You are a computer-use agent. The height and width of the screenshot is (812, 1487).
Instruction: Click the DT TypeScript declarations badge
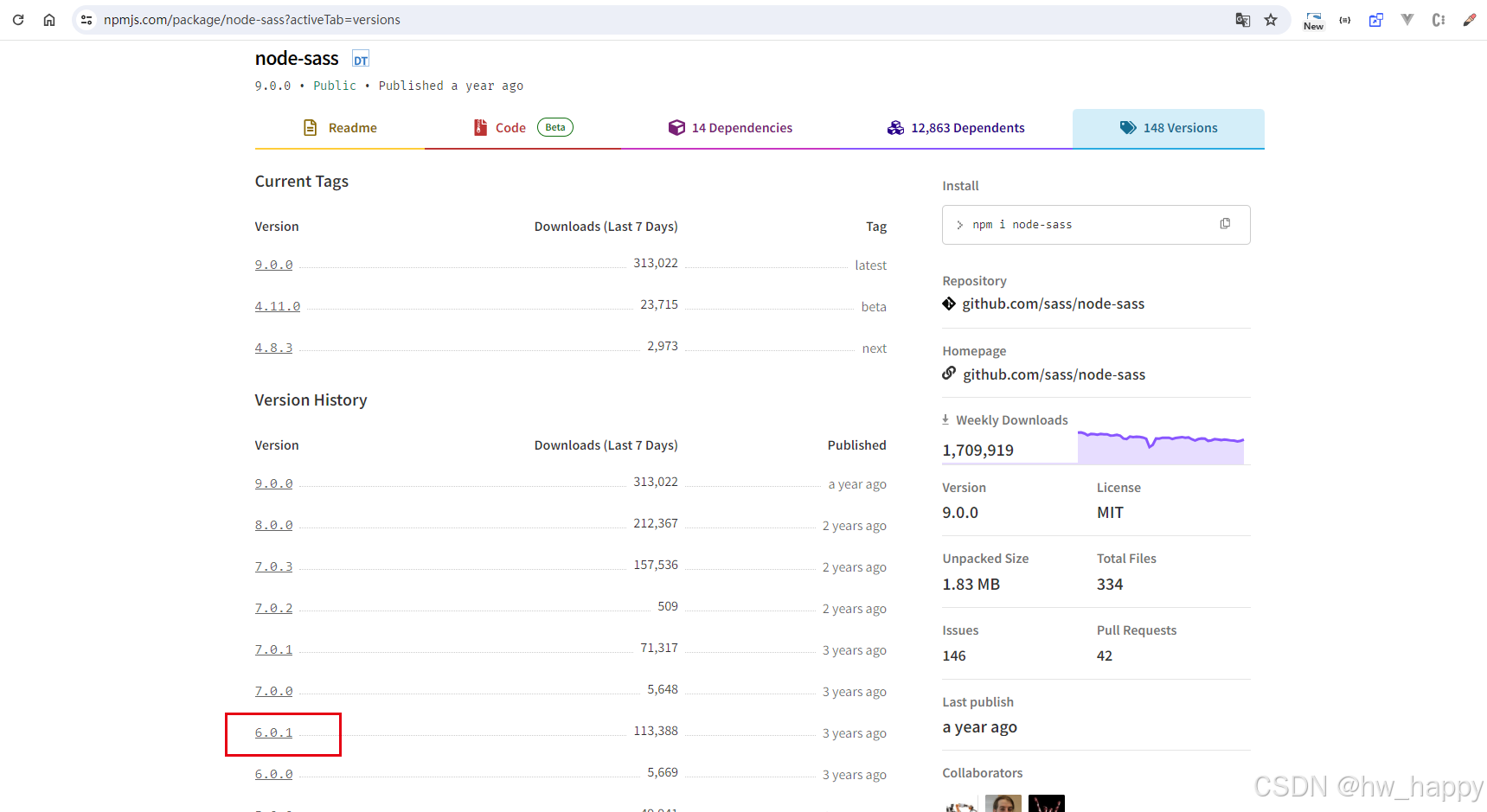coord(361,59)
